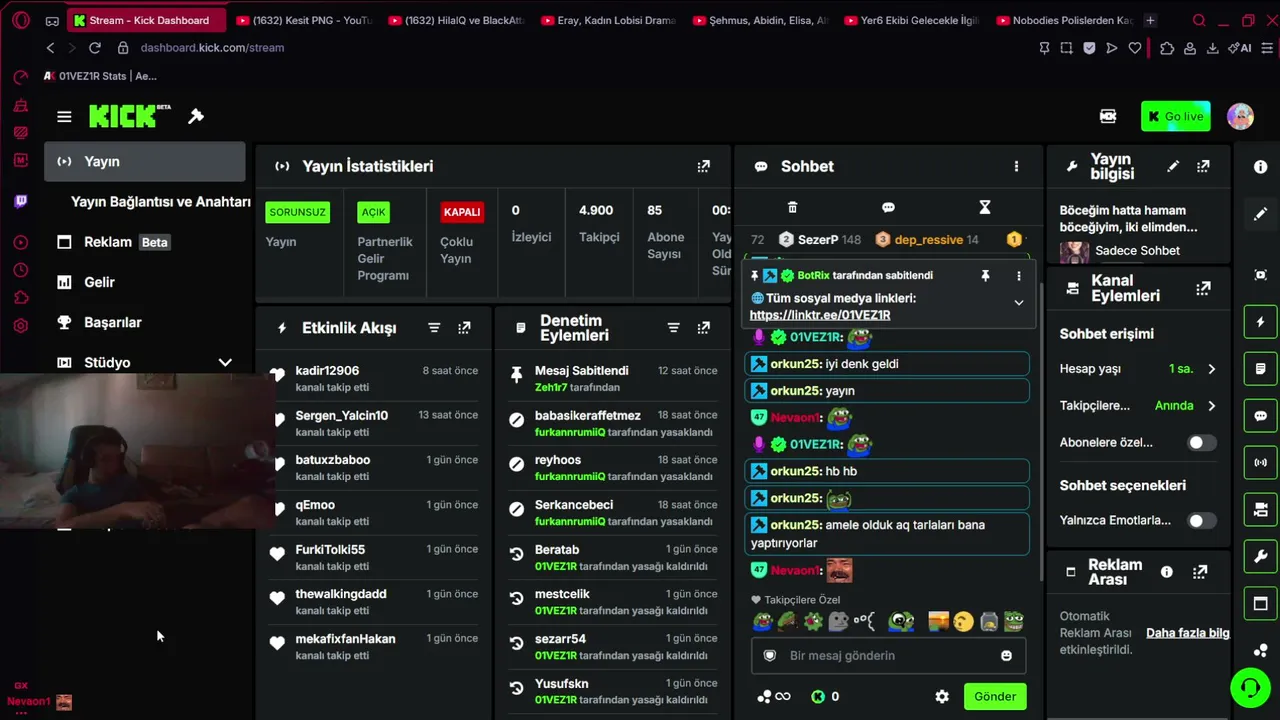Filter the Etkinlik Akışı list
The image size is (1280, 720).
[x=434, y=328]
